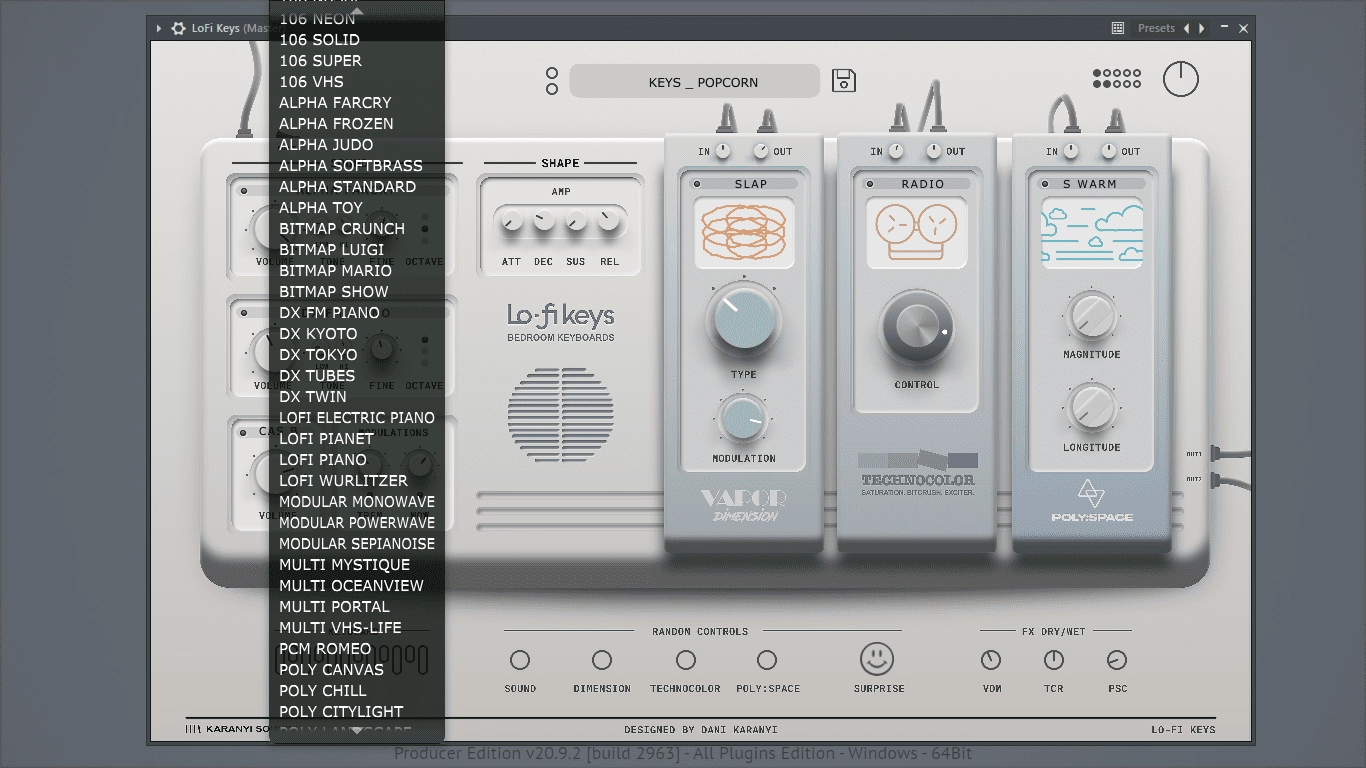
Task: Toggle the SLAP effect on/off LED
Action: (696, 184)
